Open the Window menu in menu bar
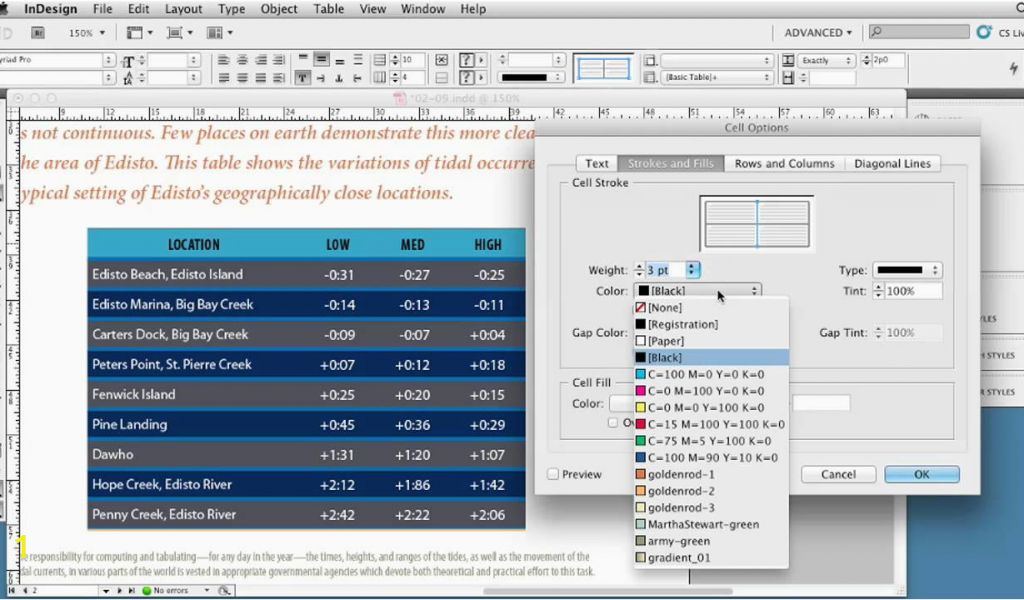Image resolution: width=1024 pixels, height=600 pixels. point(423,9)
